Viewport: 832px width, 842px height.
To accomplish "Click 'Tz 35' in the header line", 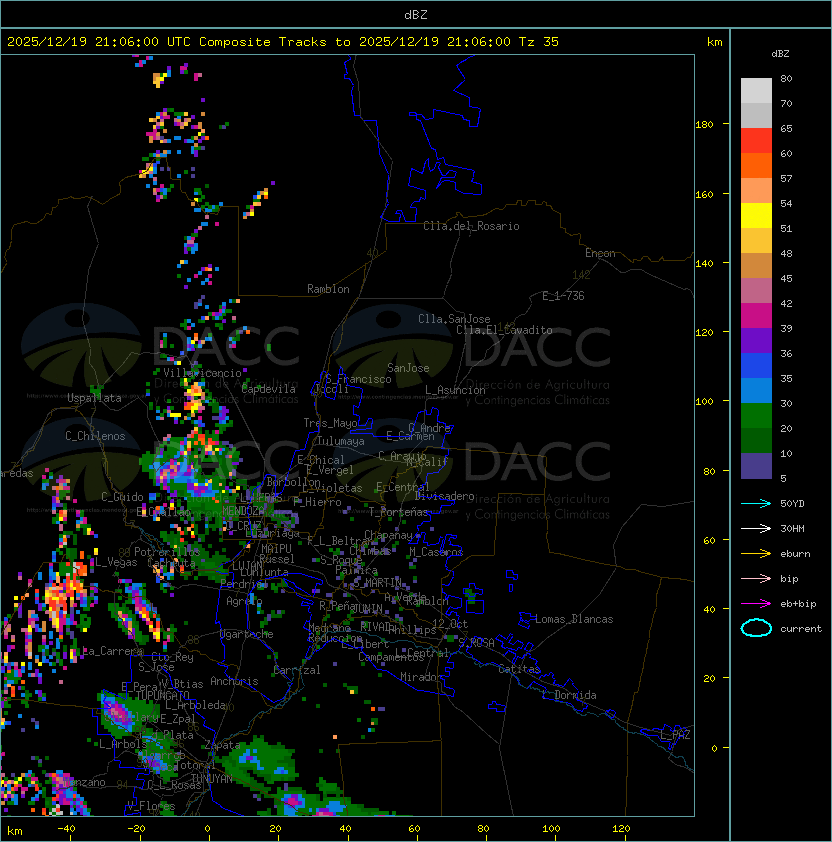I will click(x=539, y=42).
